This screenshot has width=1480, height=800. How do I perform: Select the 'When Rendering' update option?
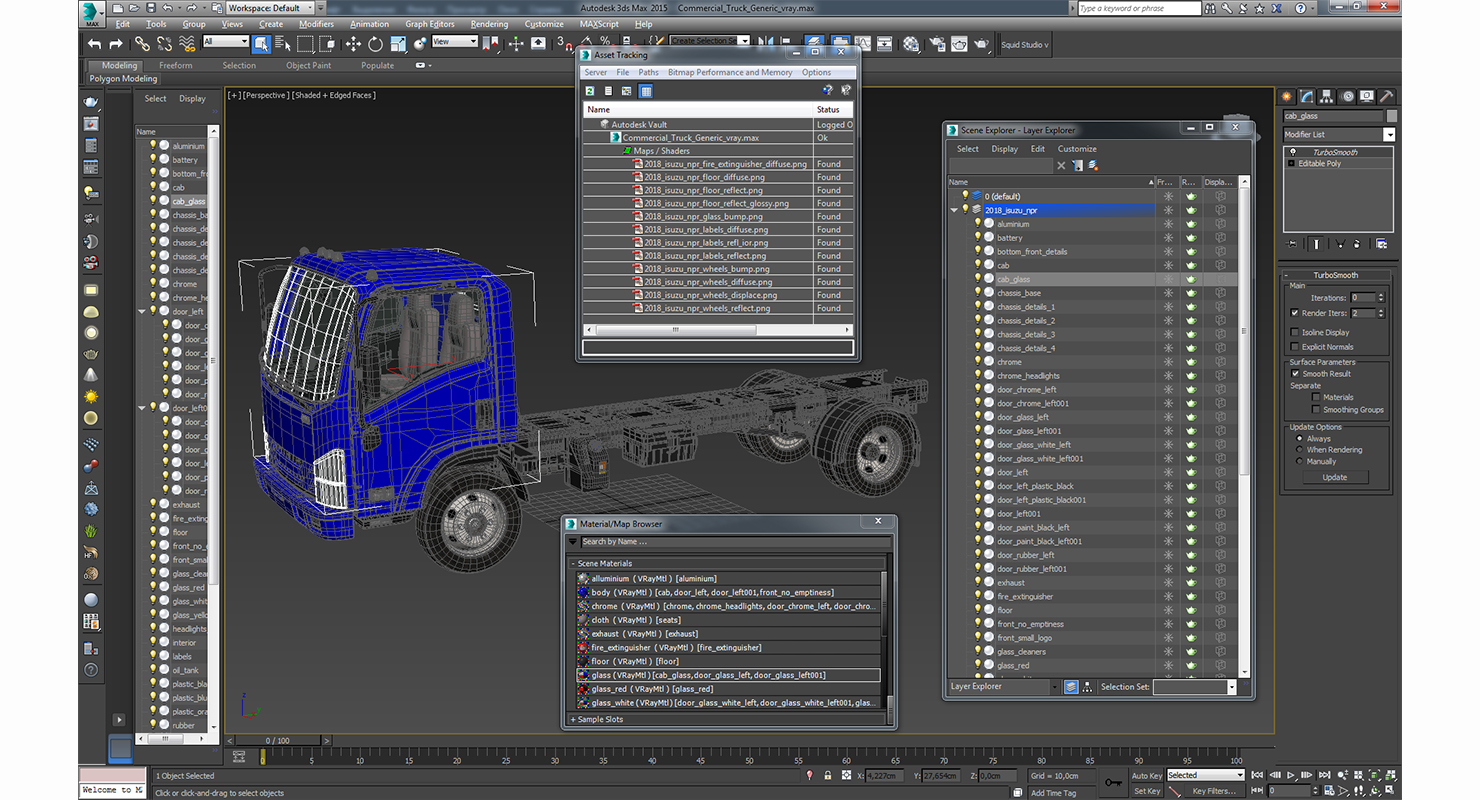[x=1300, y=450]
